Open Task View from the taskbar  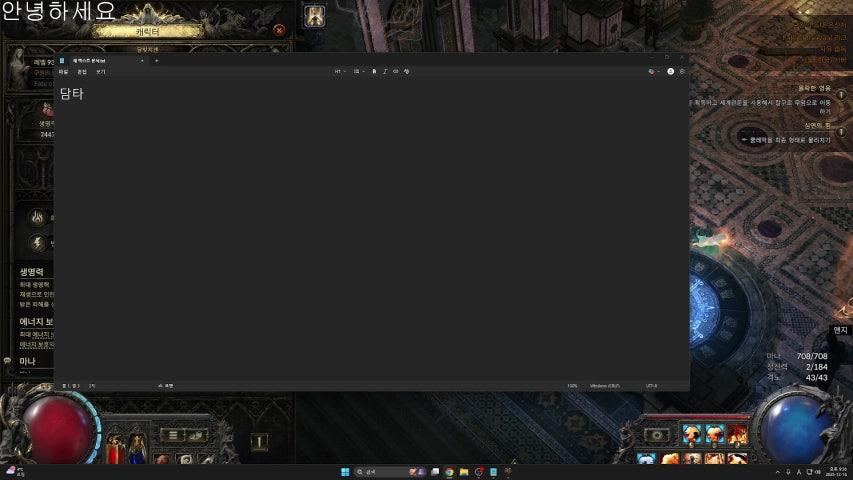pos(435,472)
